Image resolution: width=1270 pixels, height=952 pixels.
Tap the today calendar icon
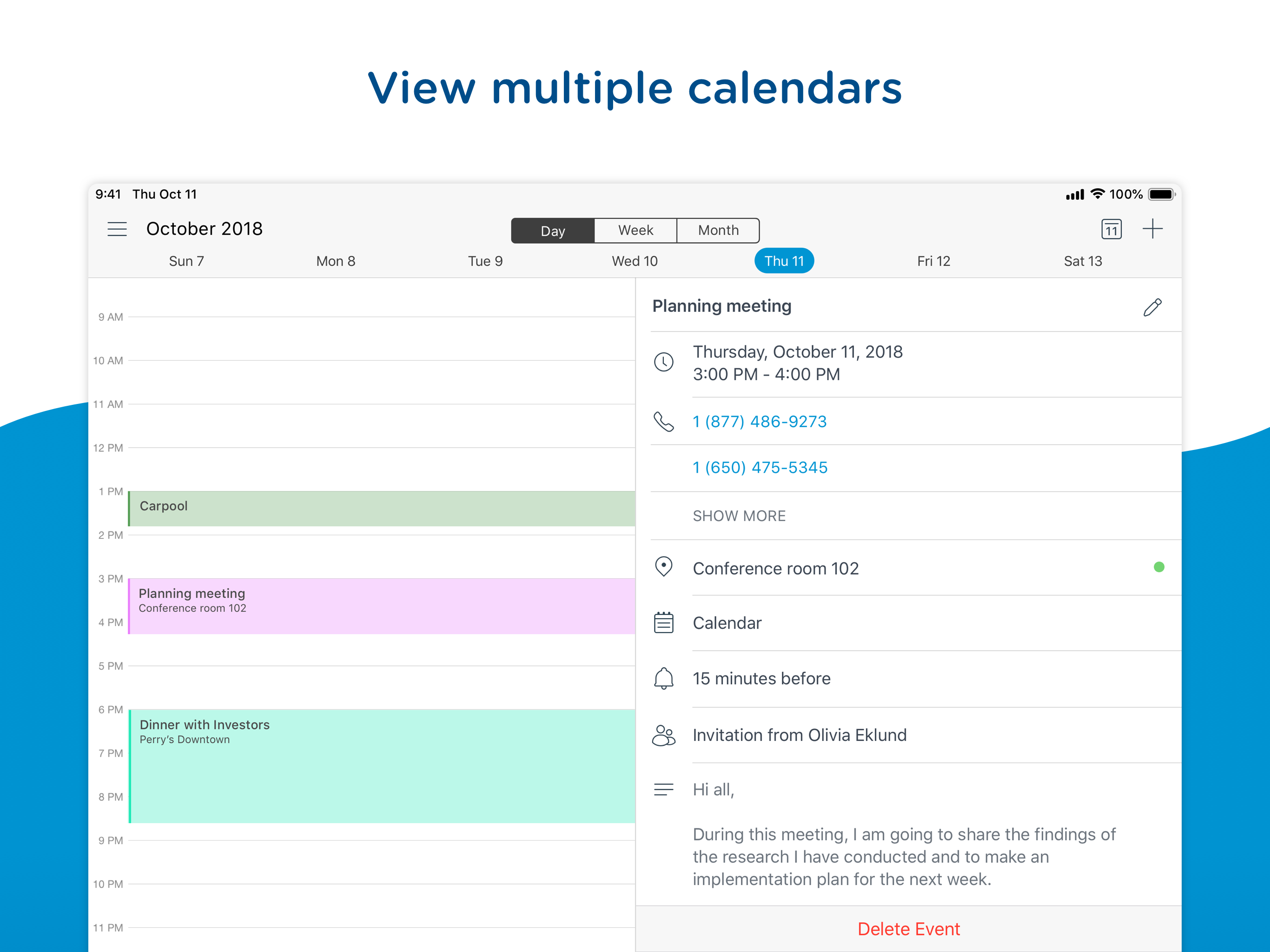tap(1111, 229)
